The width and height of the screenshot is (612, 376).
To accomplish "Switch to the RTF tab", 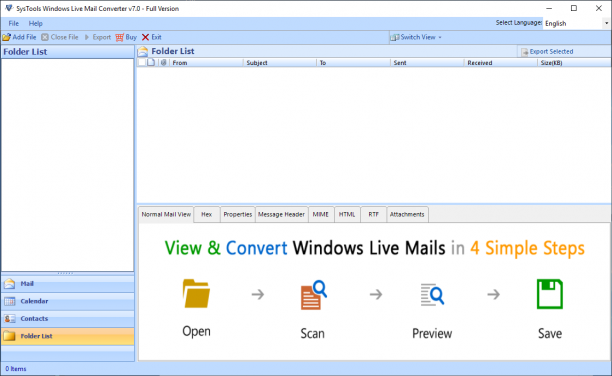I will tap(374, 214).
